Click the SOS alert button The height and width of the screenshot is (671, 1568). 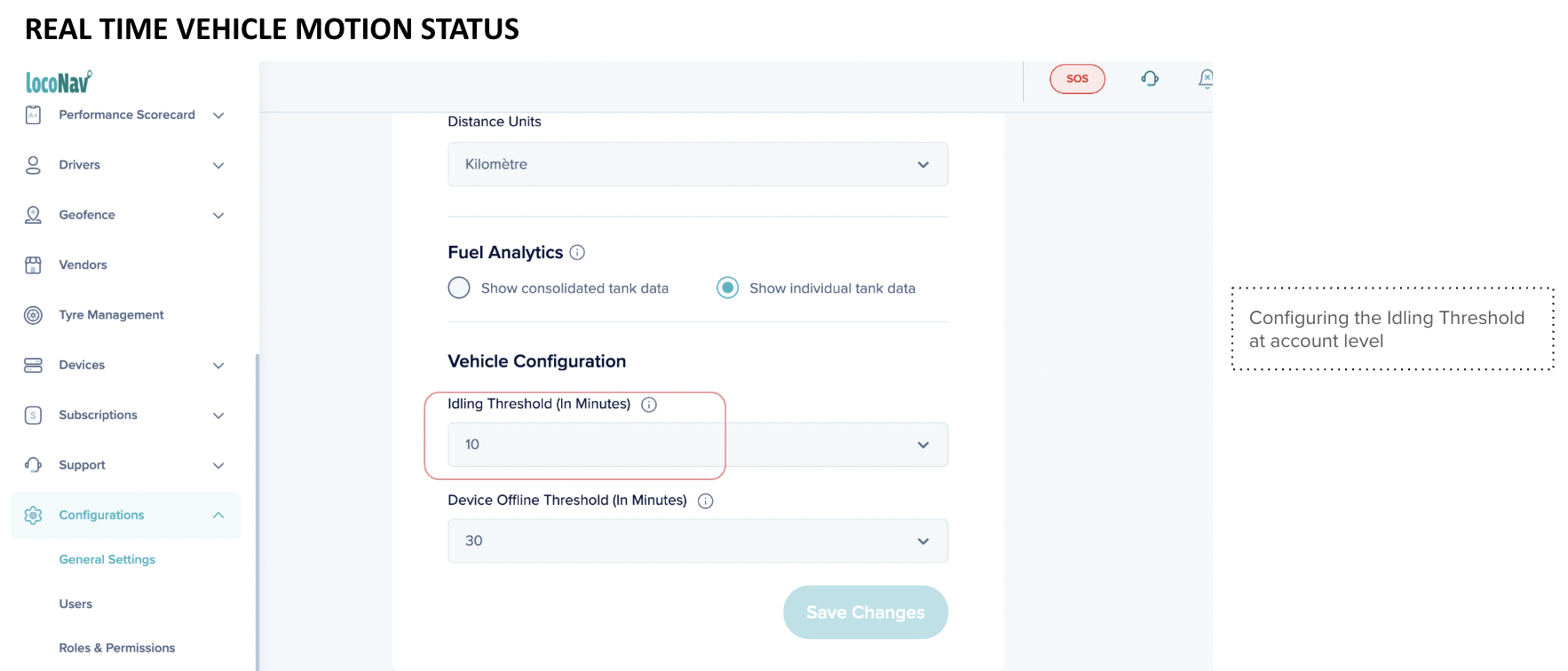coord(1077,79)
